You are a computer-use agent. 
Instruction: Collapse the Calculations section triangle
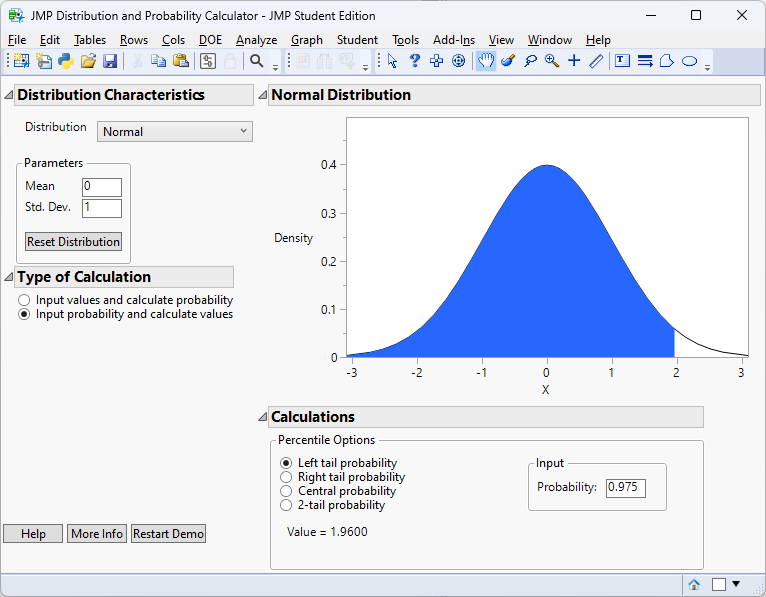(x=263, y=417)
